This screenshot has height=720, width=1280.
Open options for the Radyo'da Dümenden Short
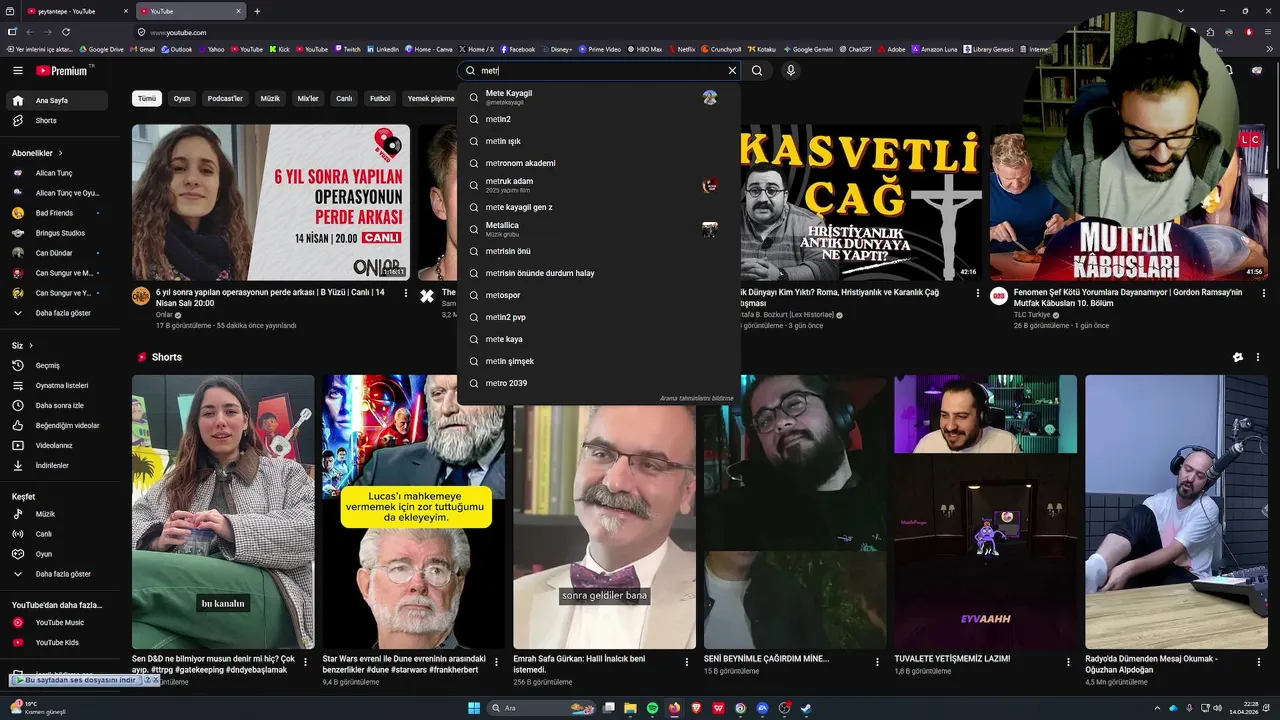tap(1259, 662)
